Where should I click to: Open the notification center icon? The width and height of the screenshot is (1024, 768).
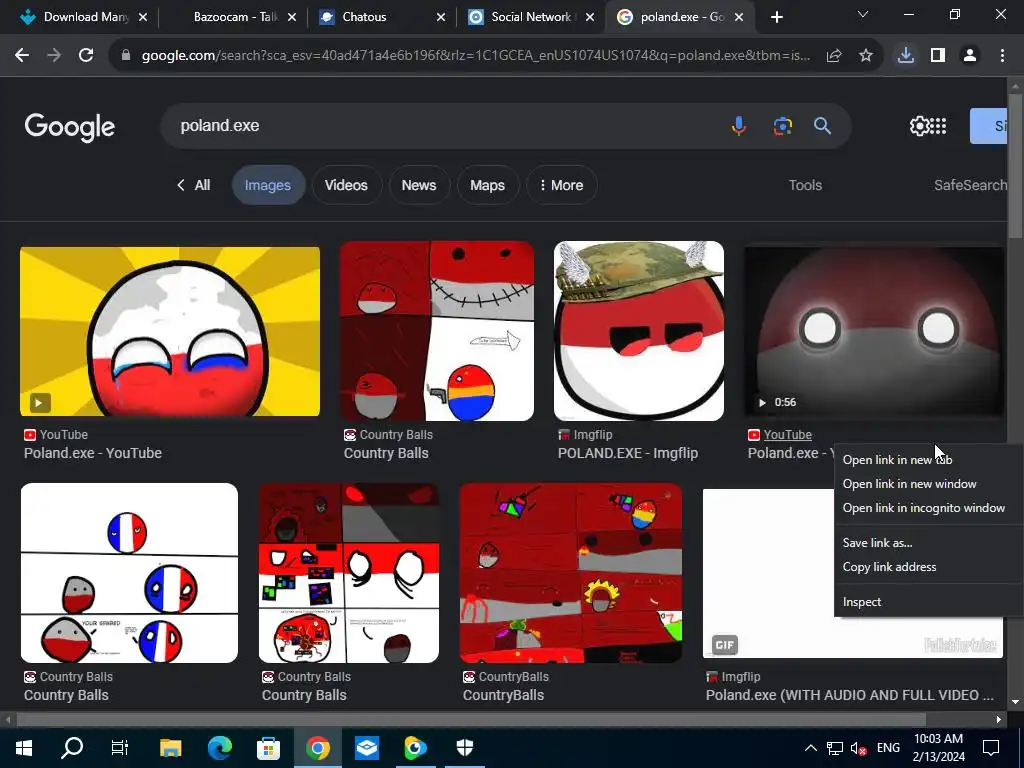coord(991,748)
